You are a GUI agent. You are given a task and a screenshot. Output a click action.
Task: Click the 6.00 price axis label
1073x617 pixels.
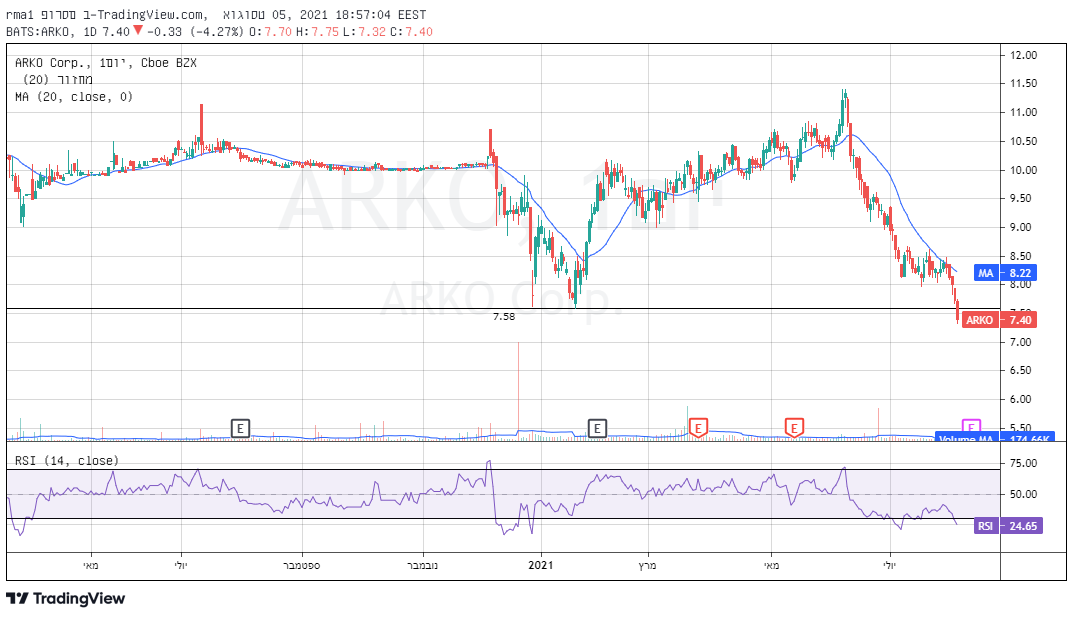(x=1021, y=399)
